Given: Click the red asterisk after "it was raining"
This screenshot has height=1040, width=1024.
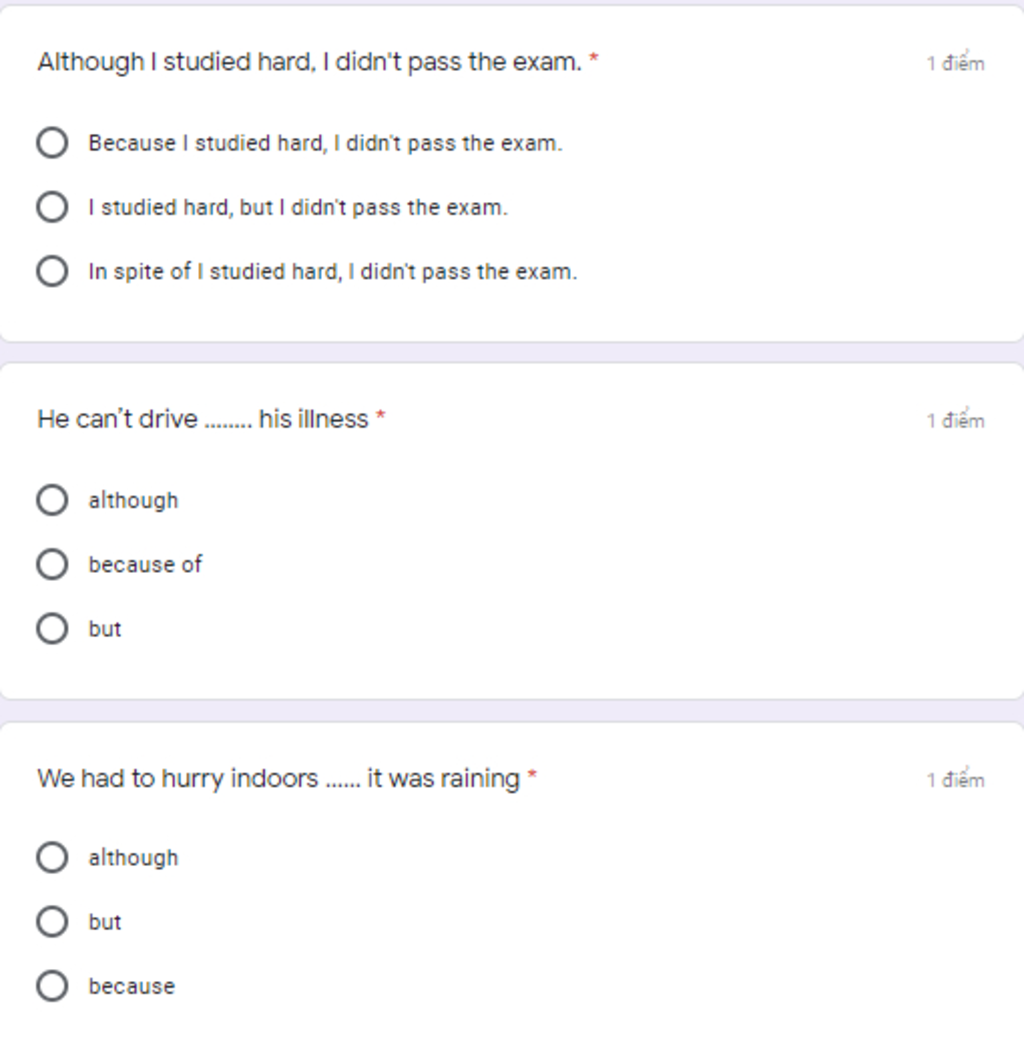Looking at the screenshot, I should click(532, 774).
